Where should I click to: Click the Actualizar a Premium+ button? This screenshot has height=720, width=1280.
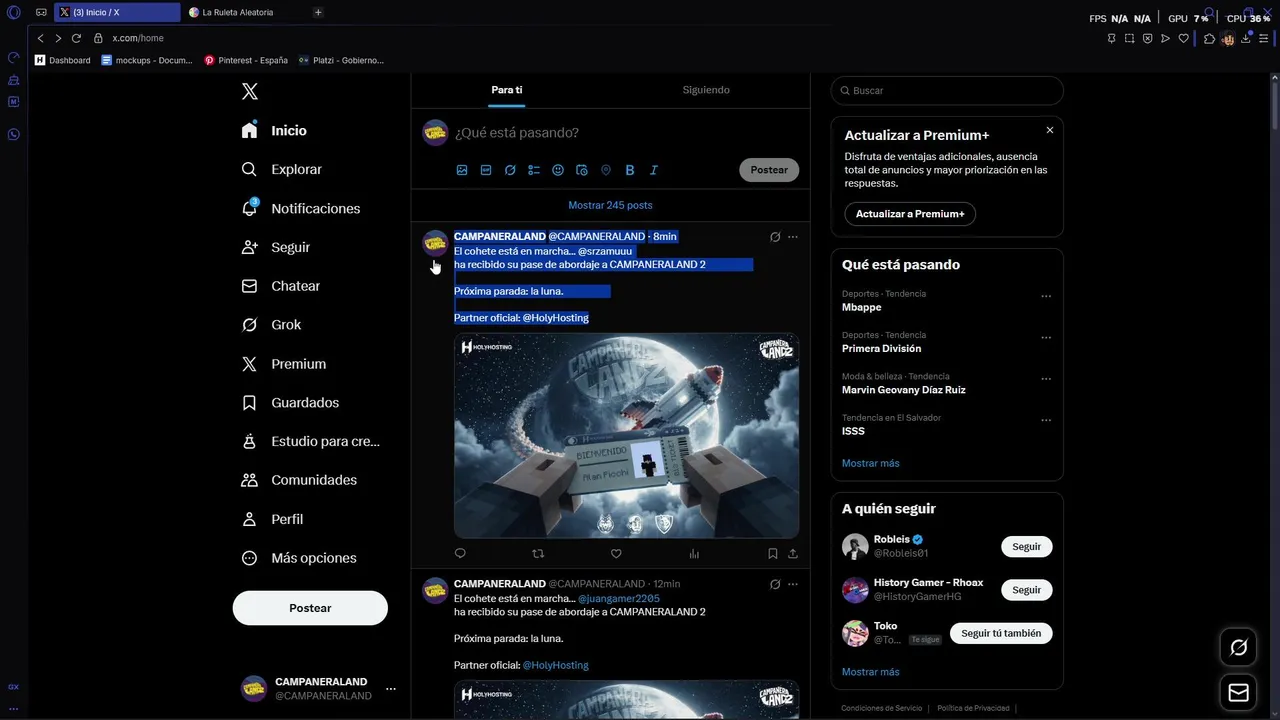click(910, 214)
